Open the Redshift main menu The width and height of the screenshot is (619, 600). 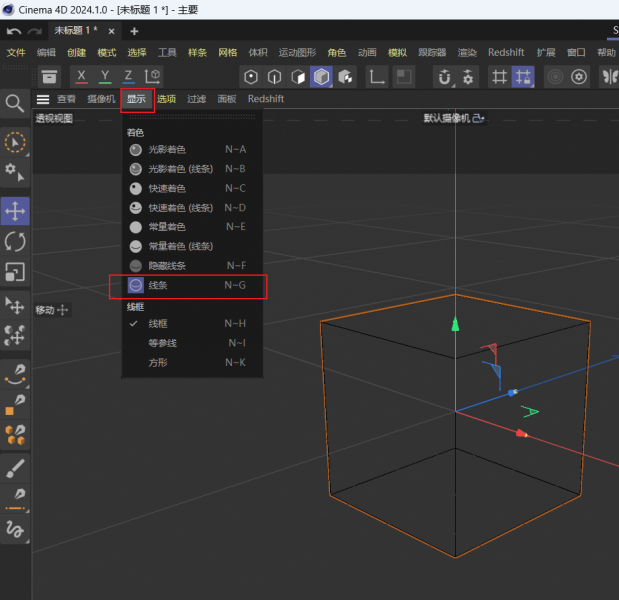pyautogui.click(x=506, y=52)
